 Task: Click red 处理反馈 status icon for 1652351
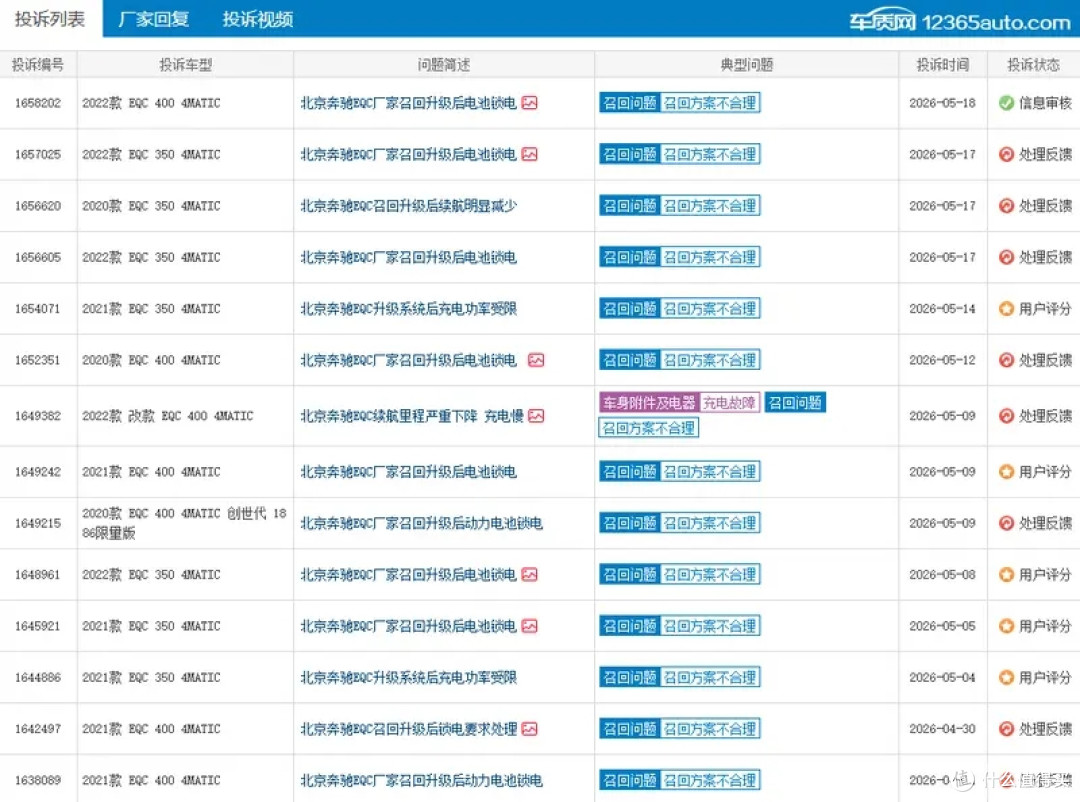[1006, 360]
